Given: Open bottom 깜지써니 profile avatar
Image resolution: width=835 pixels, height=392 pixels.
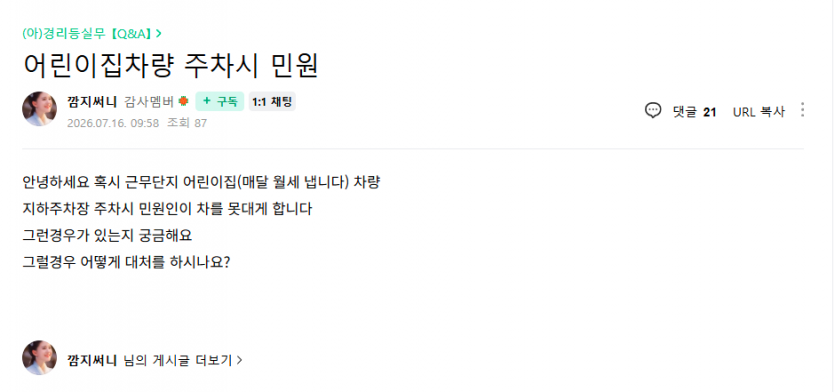Looking at the screenshot, I should point(39,357).
